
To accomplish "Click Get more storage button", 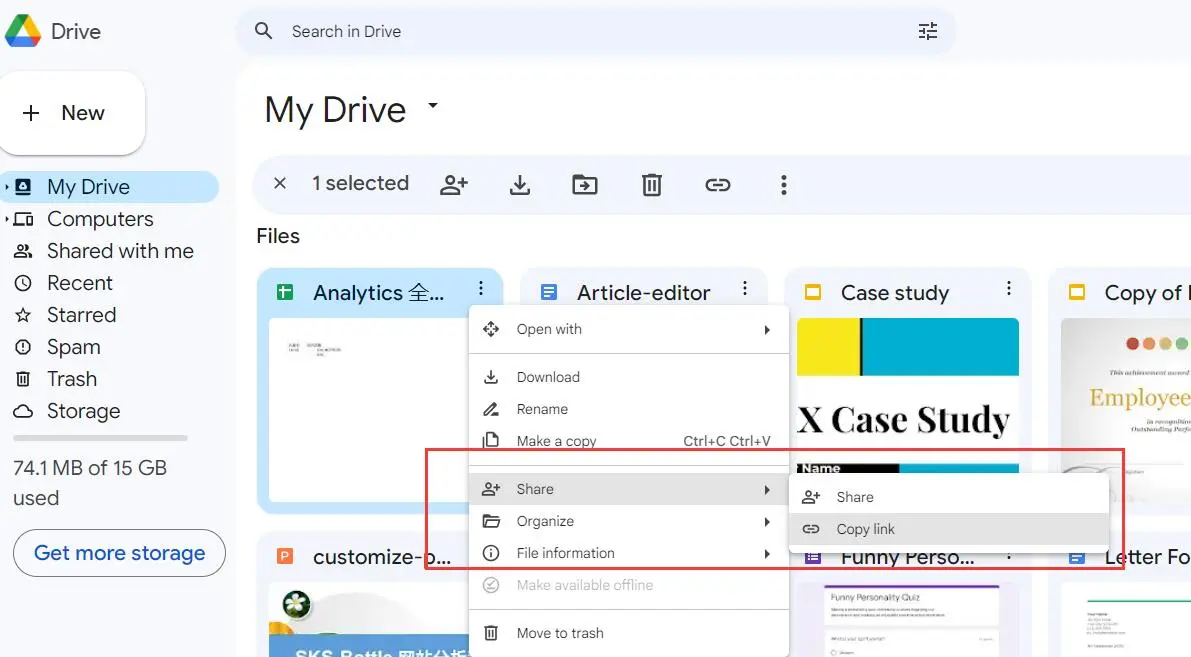I will coord(119,553).
